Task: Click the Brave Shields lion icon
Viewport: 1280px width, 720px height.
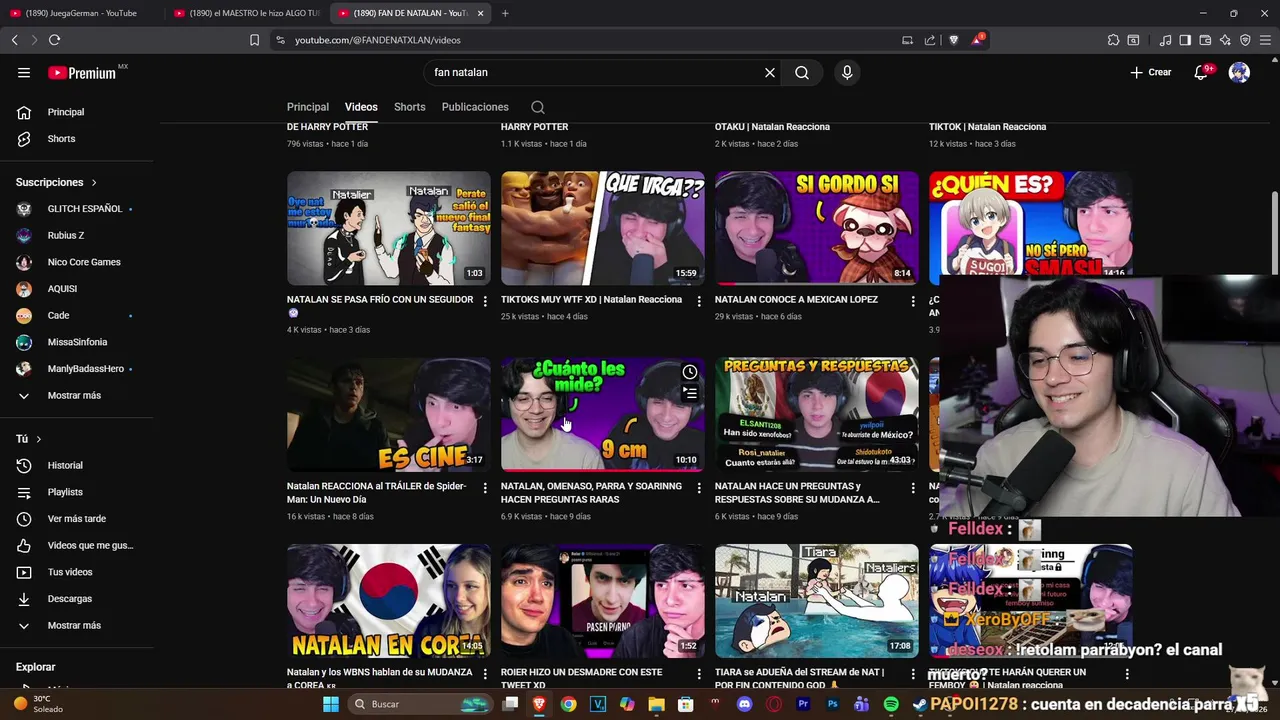Action: pos(953,40)
